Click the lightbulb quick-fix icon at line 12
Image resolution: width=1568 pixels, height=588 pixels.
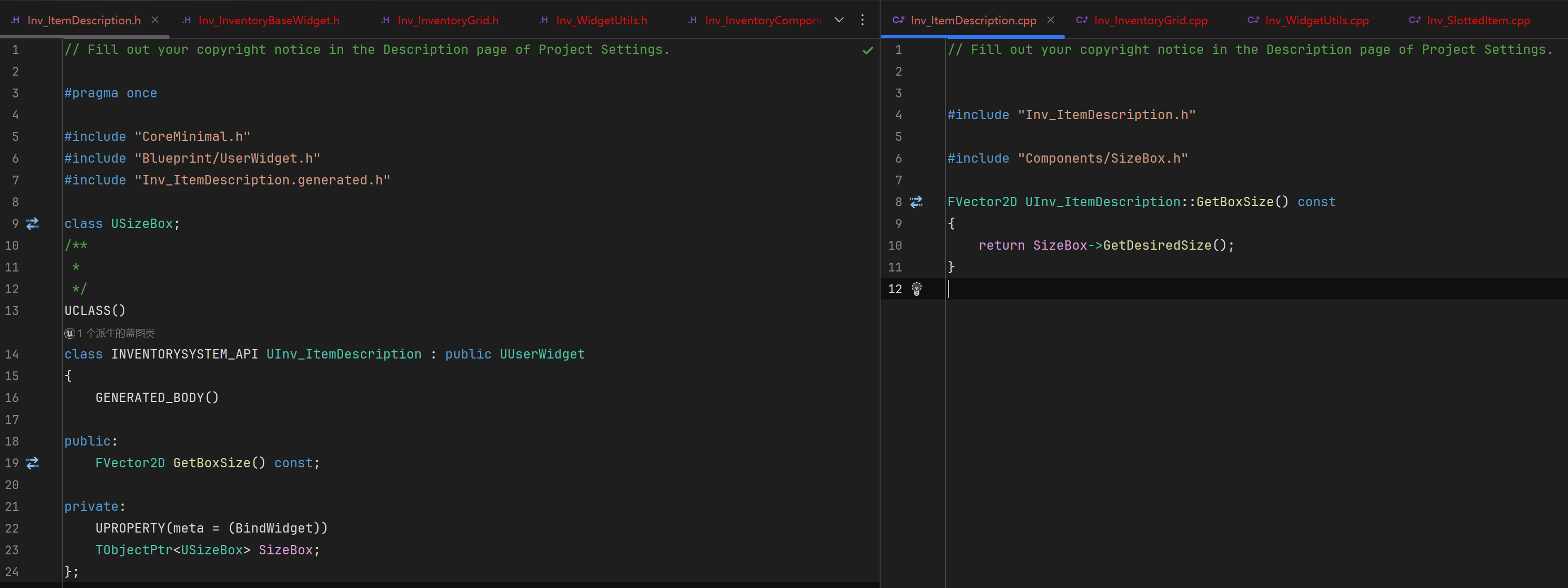point(916,289)
